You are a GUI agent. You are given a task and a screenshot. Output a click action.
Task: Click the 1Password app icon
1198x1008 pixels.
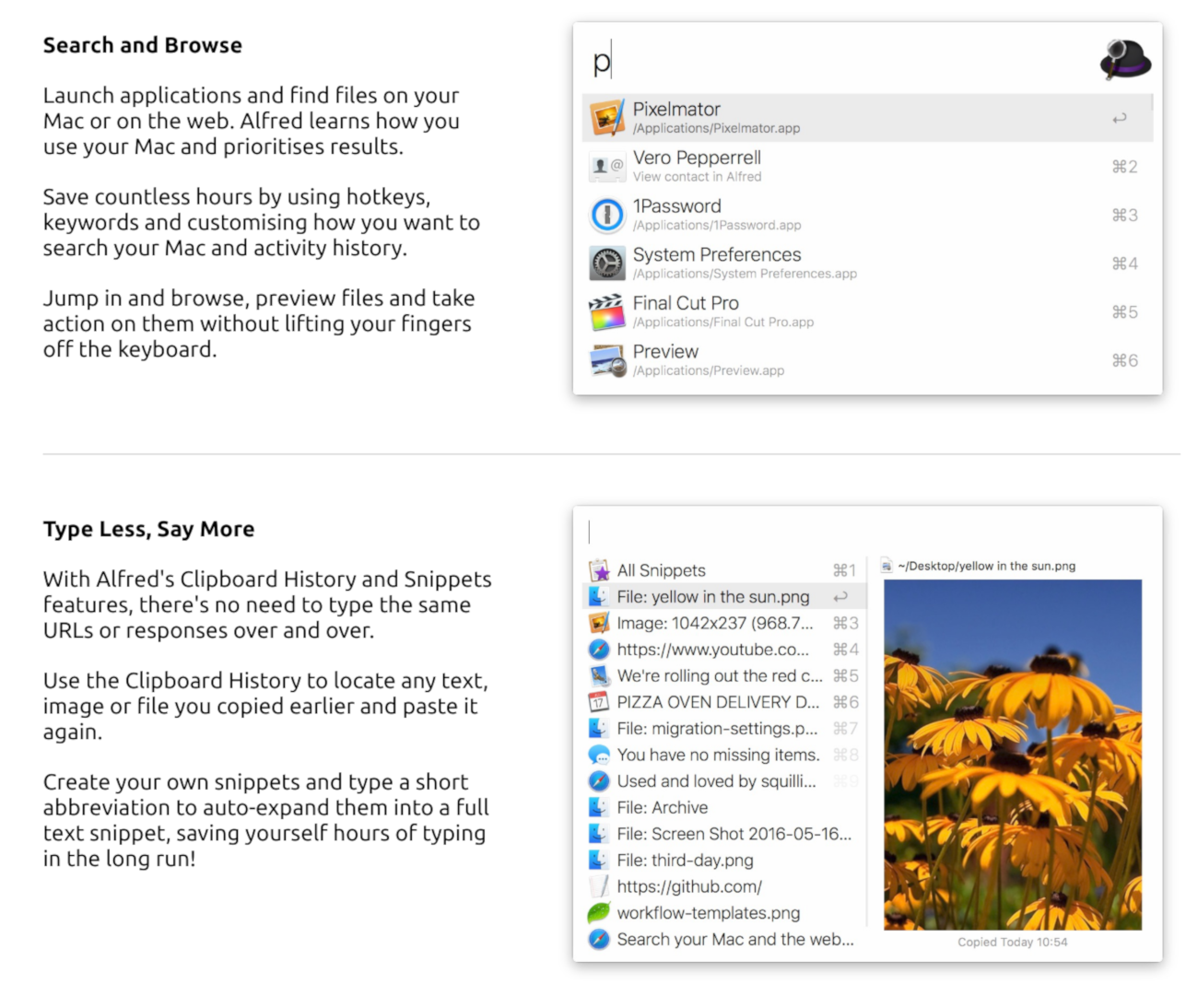point(607,215)
